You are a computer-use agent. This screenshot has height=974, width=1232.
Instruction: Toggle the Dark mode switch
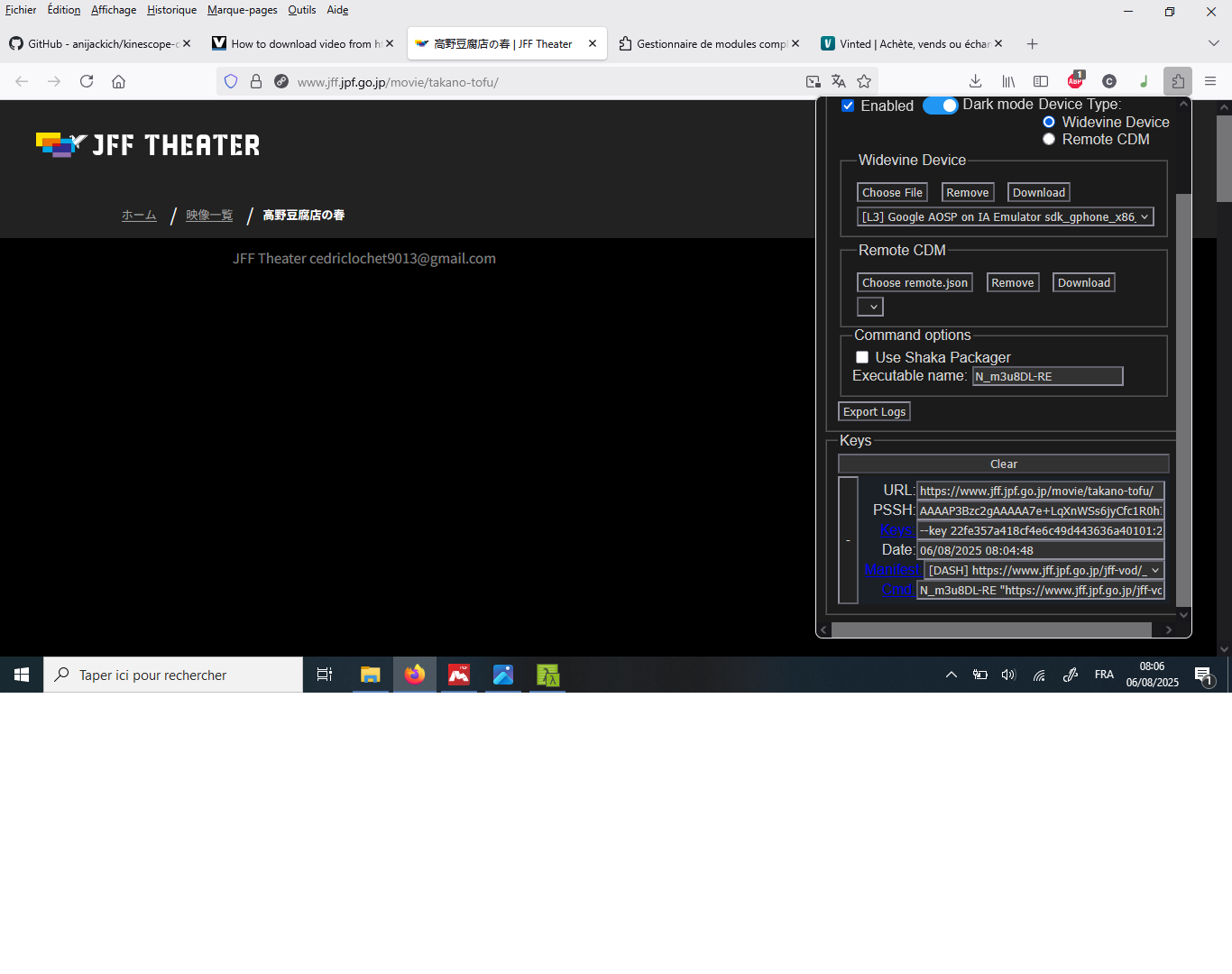click(940, 106)
